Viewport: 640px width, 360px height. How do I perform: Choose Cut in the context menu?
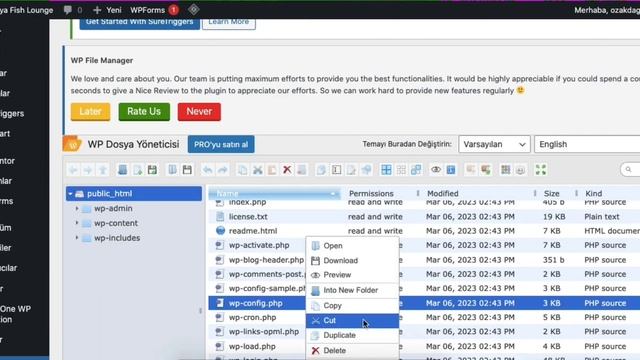click(x=352, y=321)
